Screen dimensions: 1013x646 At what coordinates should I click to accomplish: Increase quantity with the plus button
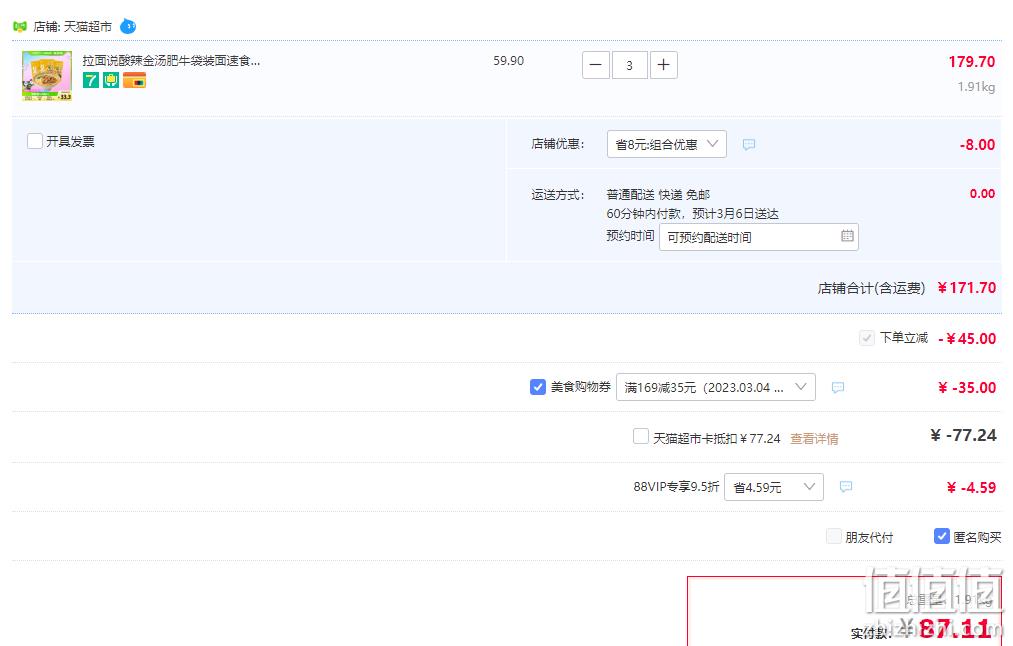(663, 65)
